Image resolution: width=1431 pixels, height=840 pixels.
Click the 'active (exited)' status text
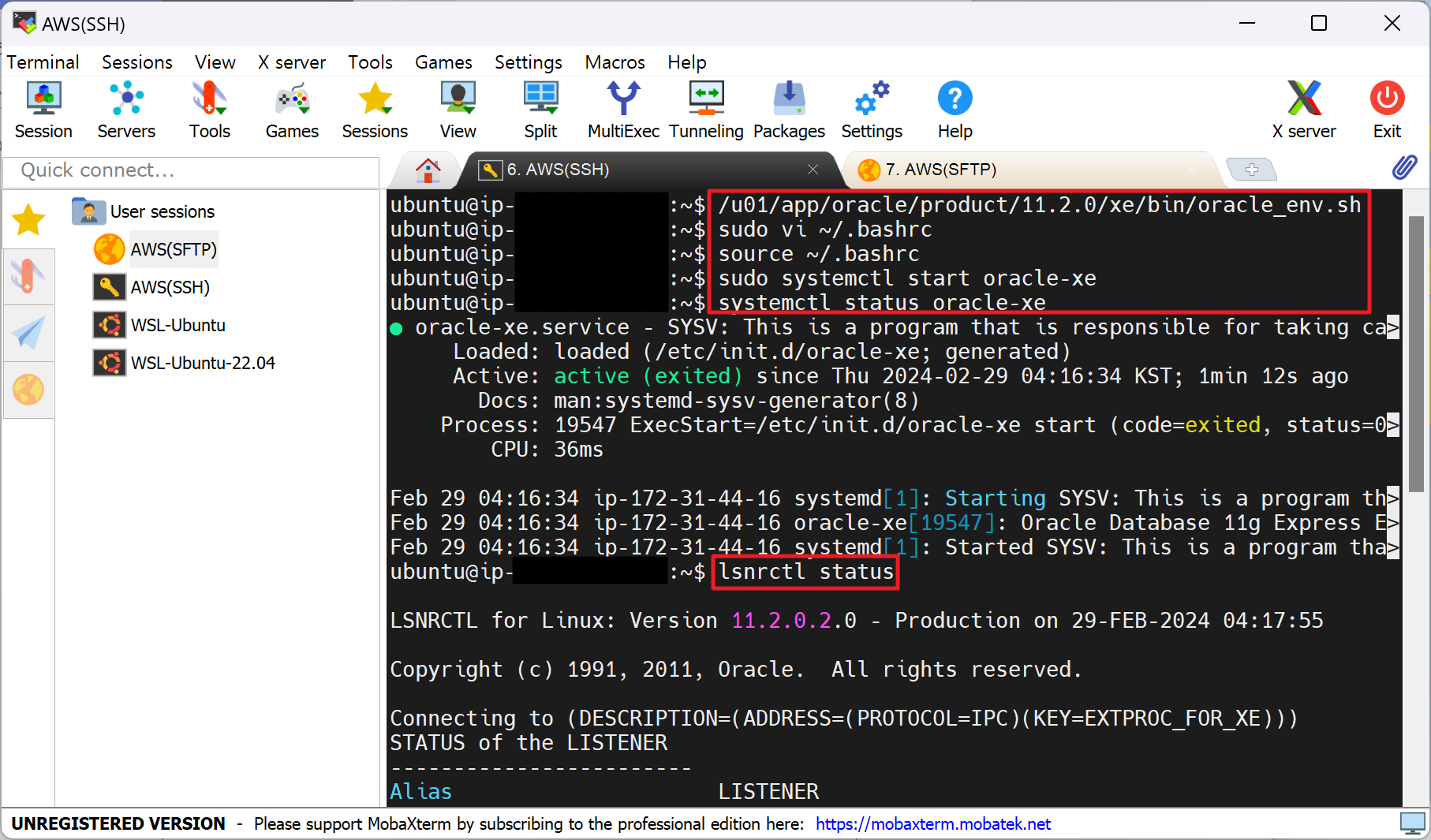click(648, 376)
